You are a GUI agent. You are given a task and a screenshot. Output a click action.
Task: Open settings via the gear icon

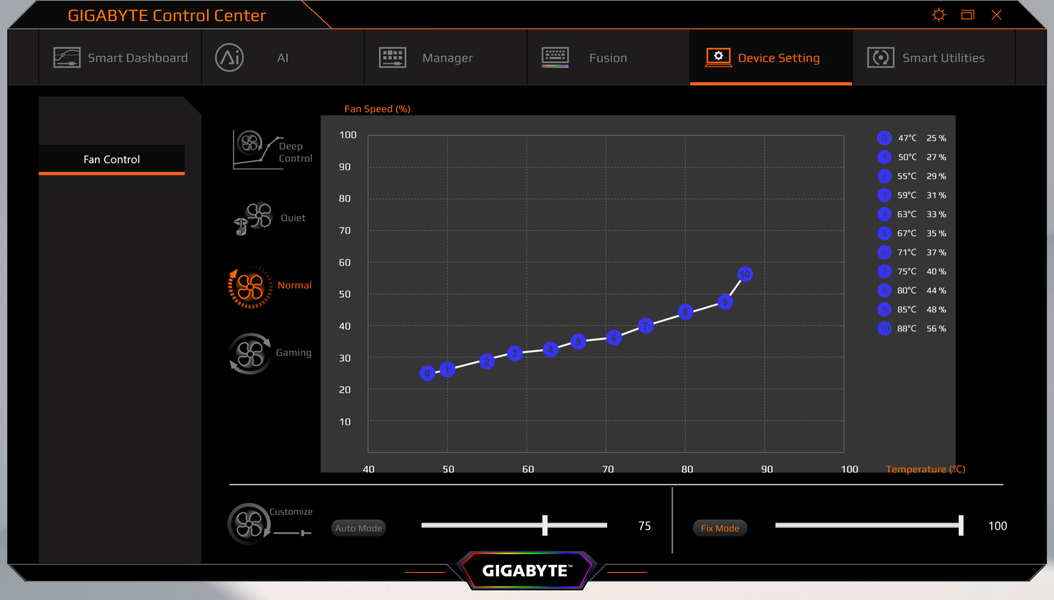[x=938, y=15]
